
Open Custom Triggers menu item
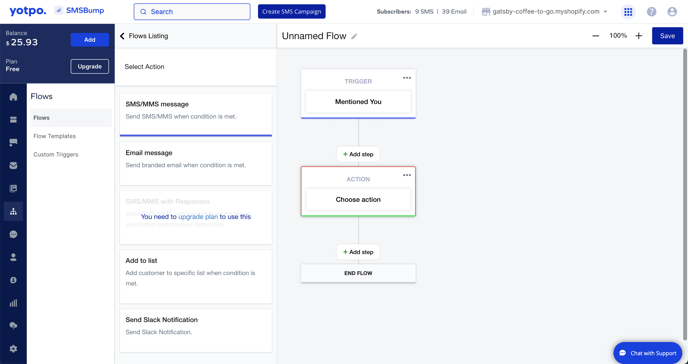pyautogui.click(x=56, y=154)
